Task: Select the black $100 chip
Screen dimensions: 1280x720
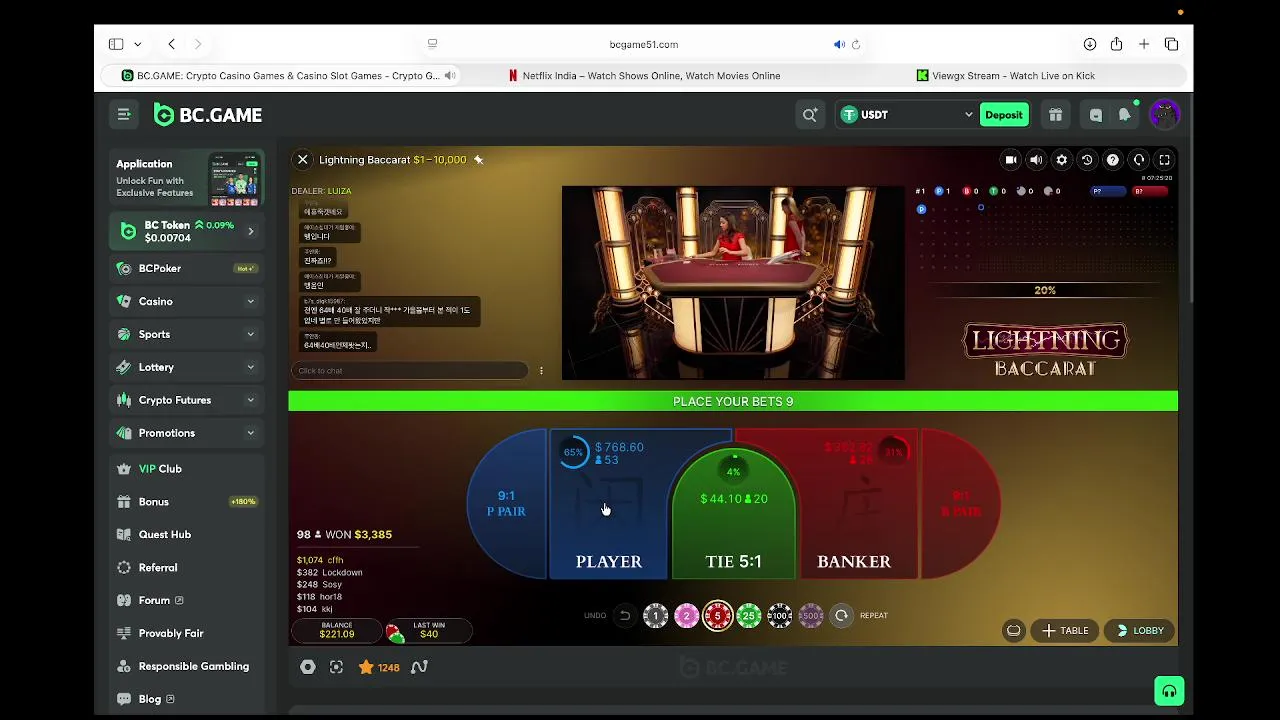Action: (779, 616)
